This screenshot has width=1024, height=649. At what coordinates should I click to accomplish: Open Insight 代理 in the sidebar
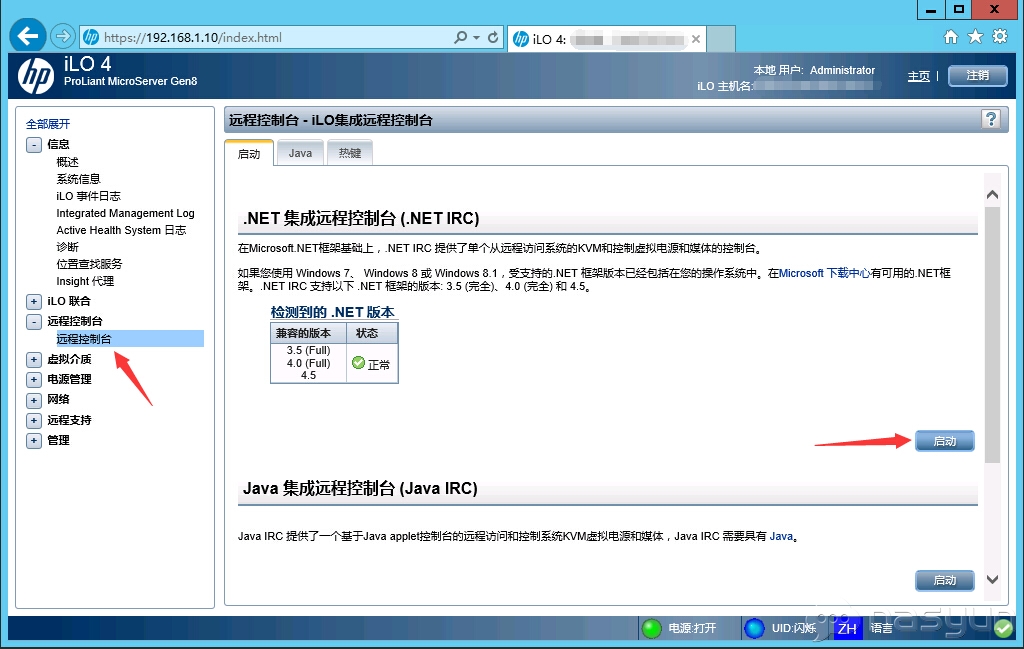click(x=85, y=281)
